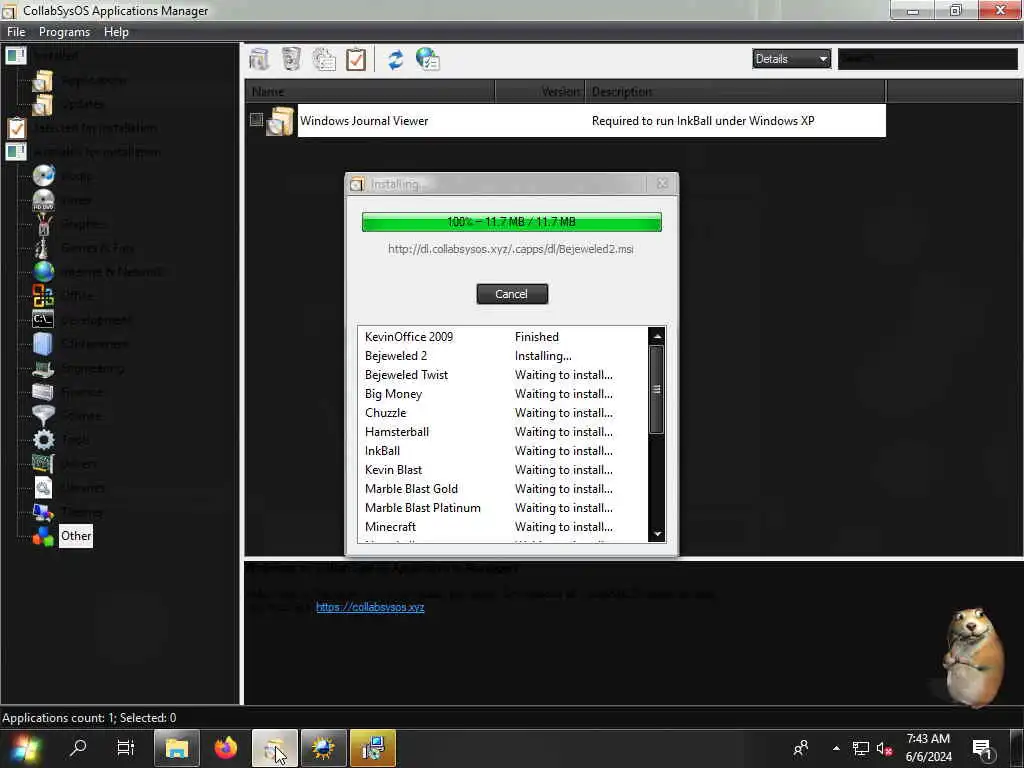Viewport: 1024px width, 768px height.
Task: Select the Video HD DVD category
Action: click(63, 200)
